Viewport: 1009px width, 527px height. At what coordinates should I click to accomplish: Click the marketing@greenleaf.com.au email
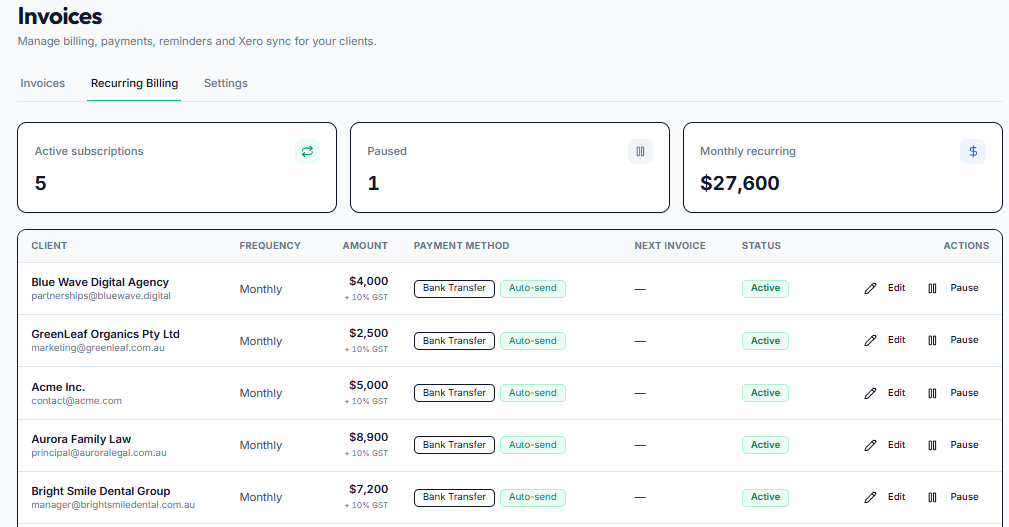(x=98, y=348)
